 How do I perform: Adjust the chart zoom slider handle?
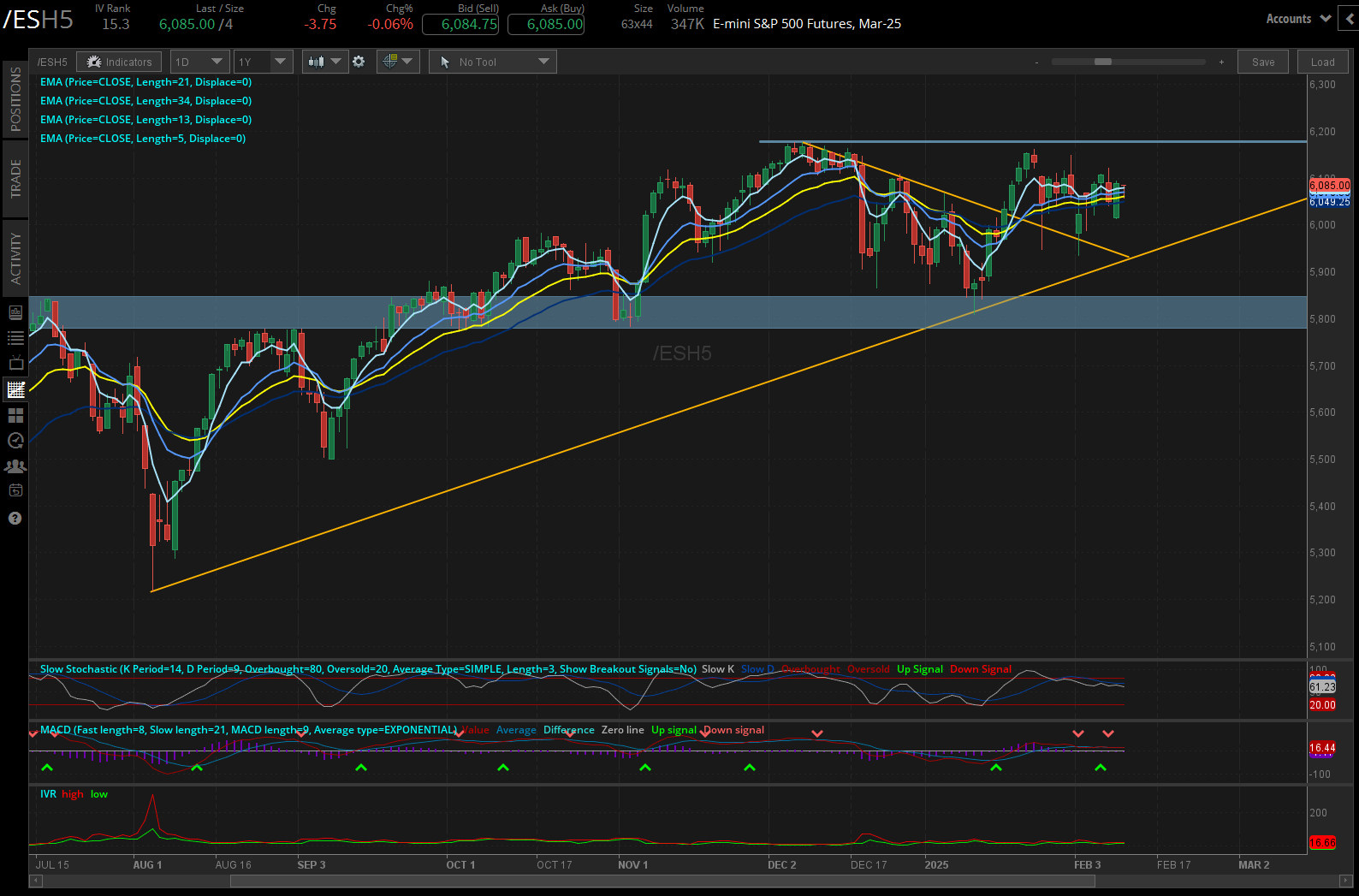[x=1103, y=62]
